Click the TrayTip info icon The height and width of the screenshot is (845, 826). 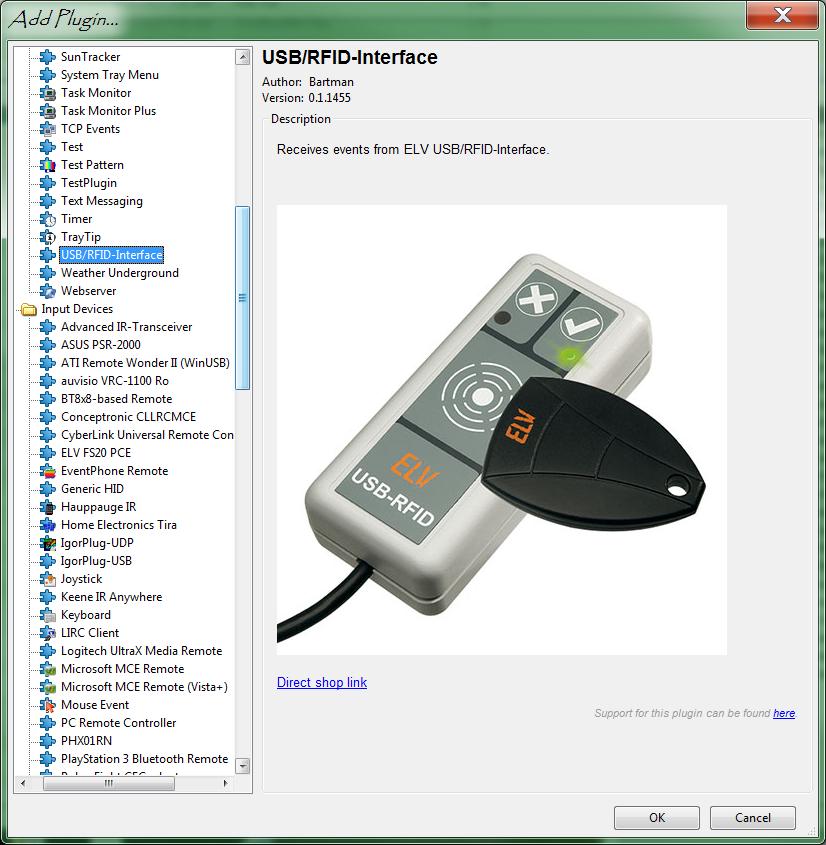pyautogui.click(x=48, y=237)
